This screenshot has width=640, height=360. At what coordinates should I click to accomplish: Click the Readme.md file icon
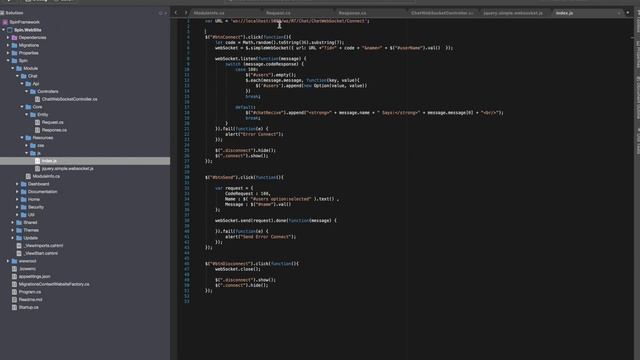tap(14, 300)
